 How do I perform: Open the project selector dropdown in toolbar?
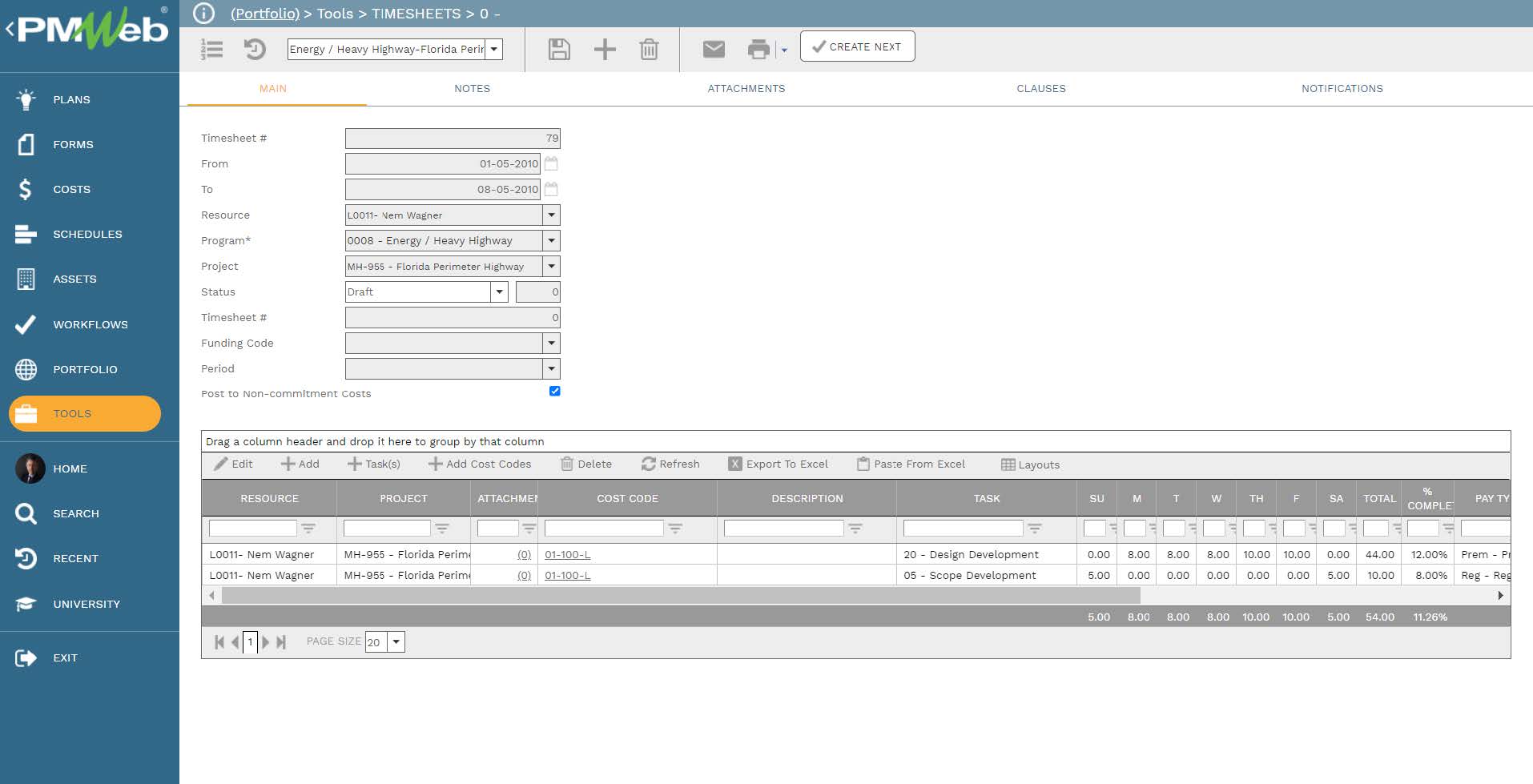pyautogui.click(x=494, y=49)
